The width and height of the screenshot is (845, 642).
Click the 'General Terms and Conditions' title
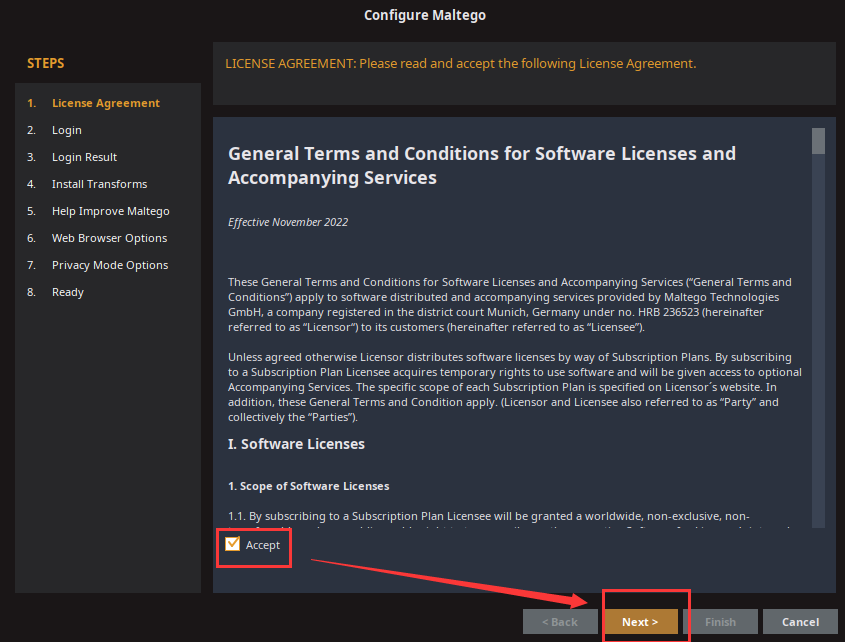click(482, 165)
